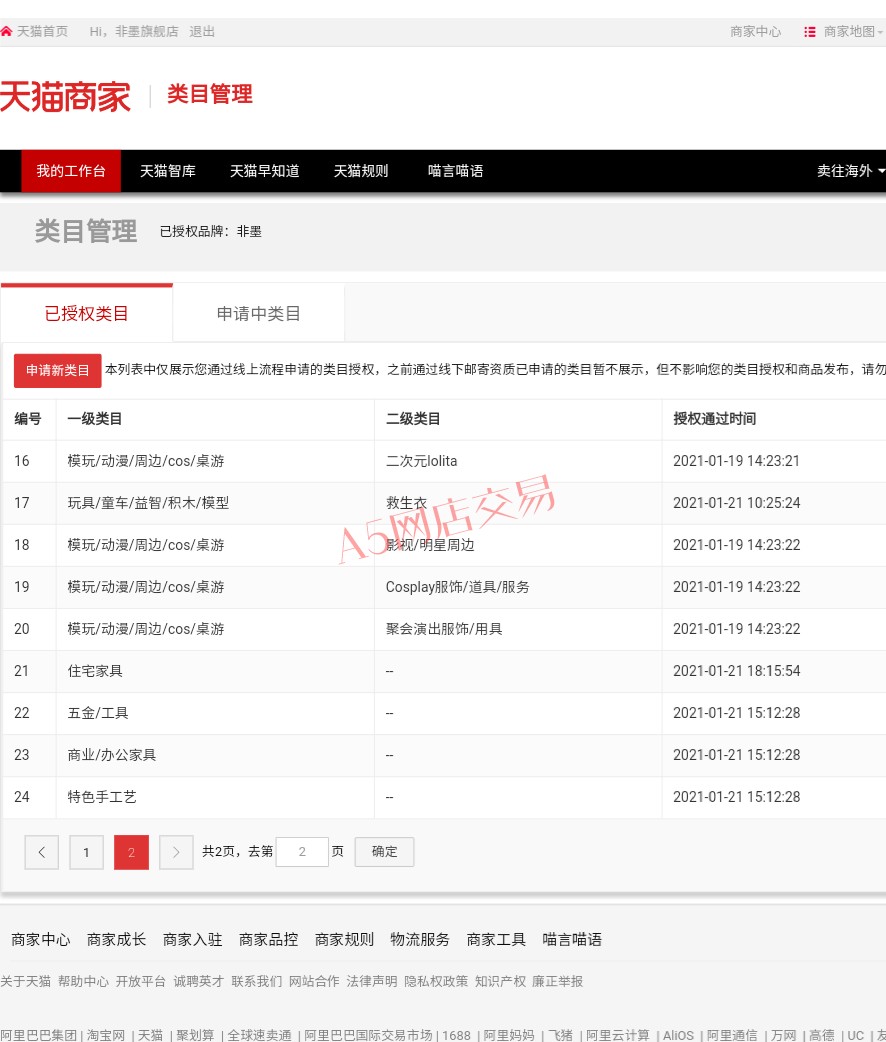Go to the previous page arrow
The image size is (886, 1042).
(41, 852)
